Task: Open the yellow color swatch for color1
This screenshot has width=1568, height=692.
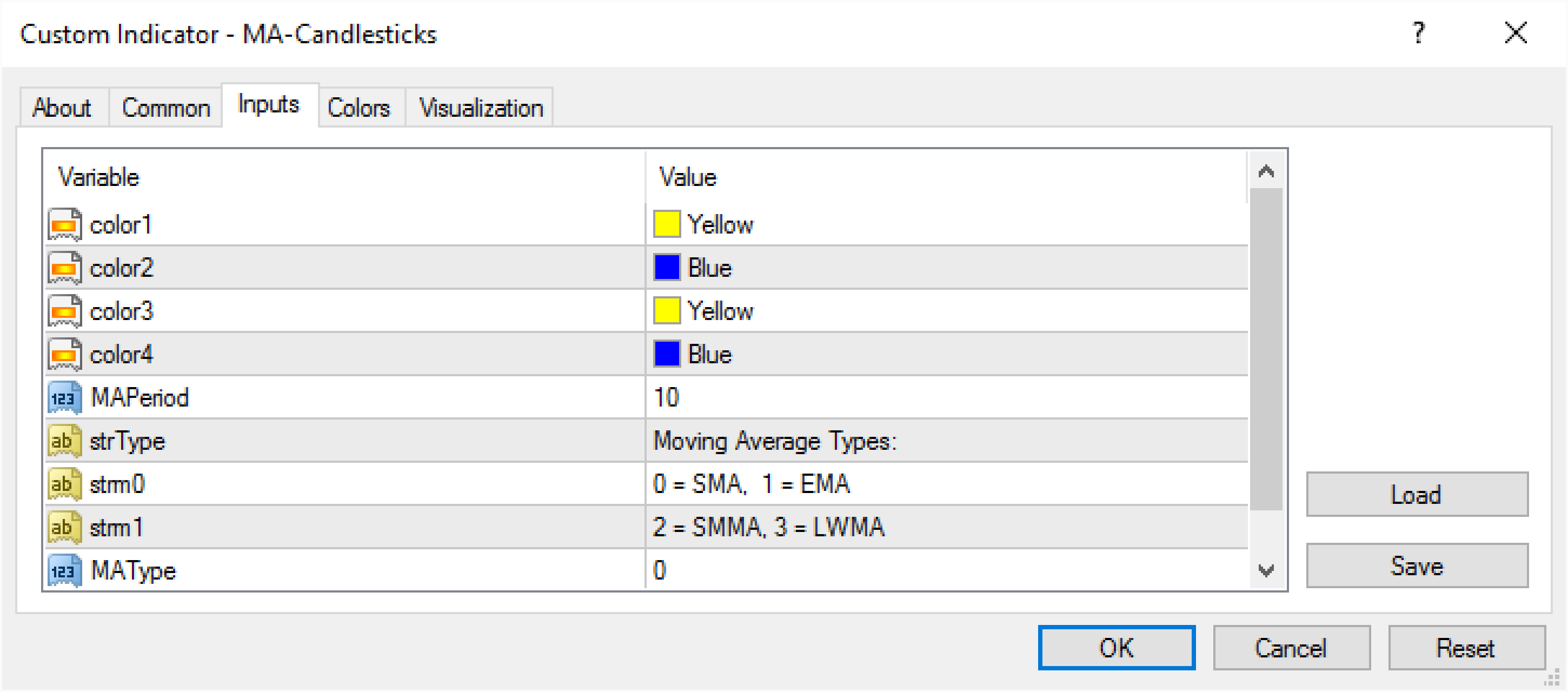Action: 667,224
